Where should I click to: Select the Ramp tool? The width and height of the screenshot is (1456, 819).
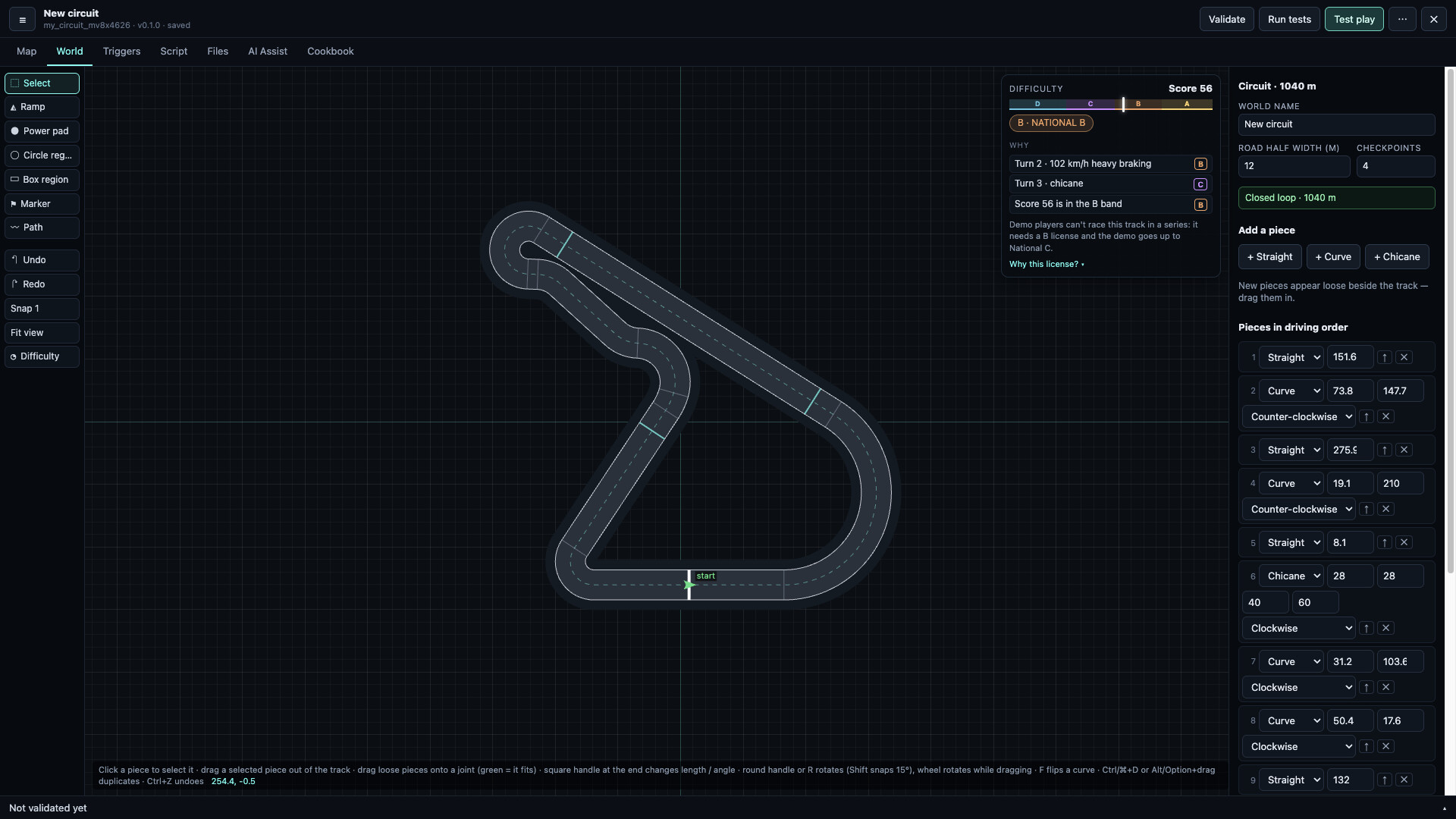pyautogui.click(x=42, y=107)
